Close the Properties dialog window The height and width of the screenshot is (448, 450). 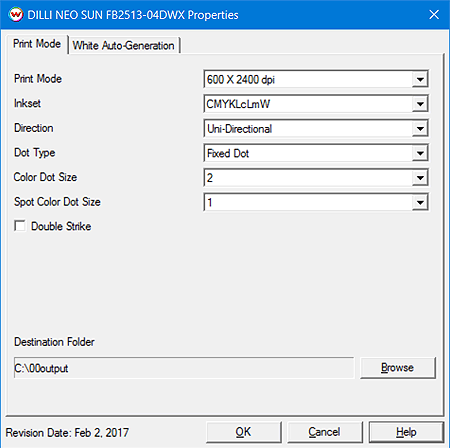434,14
